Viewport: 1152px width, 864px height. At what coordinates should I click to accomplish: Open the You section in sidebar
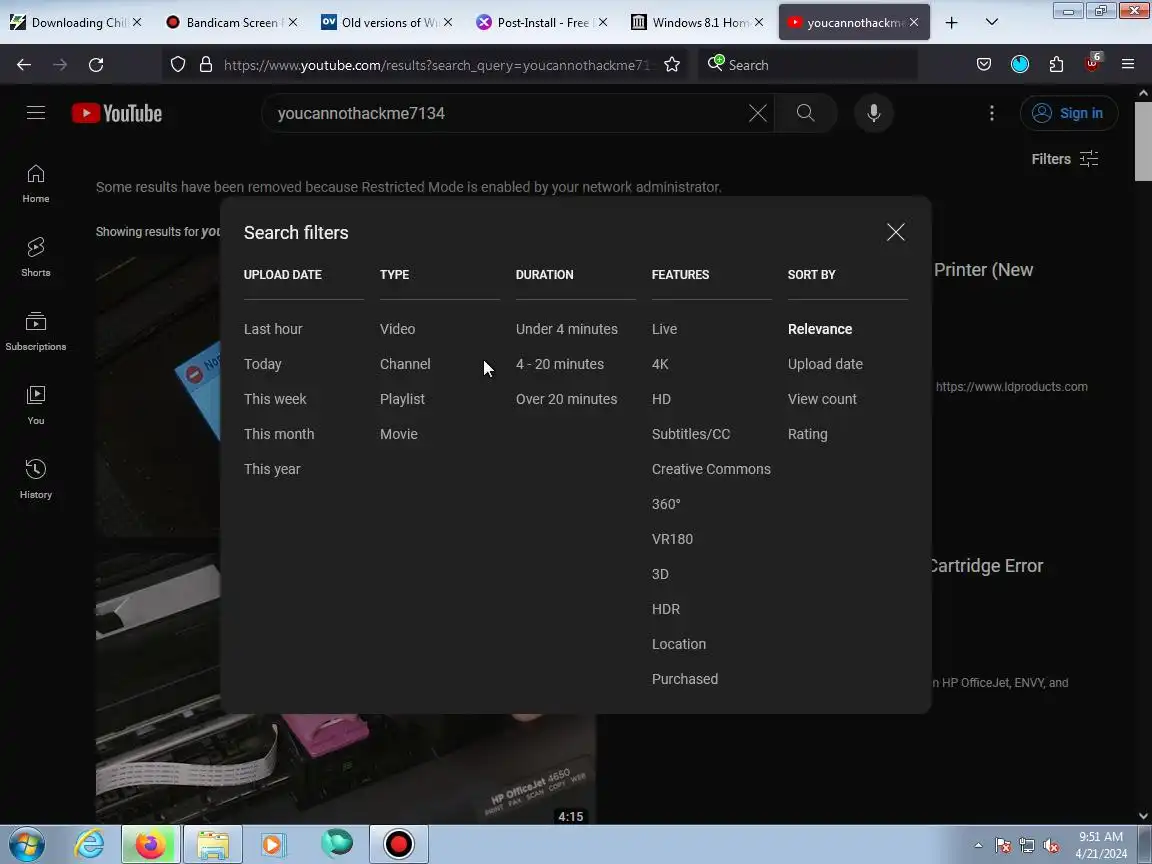click(36, 406)
